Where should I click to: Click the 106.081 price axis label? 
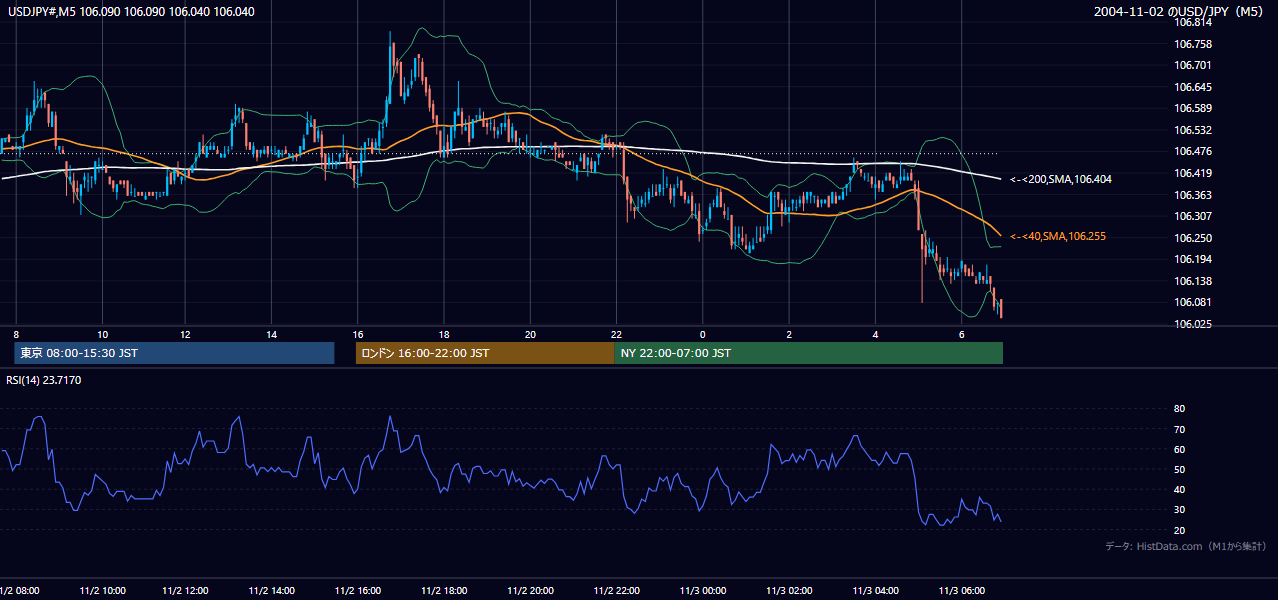1193,302
